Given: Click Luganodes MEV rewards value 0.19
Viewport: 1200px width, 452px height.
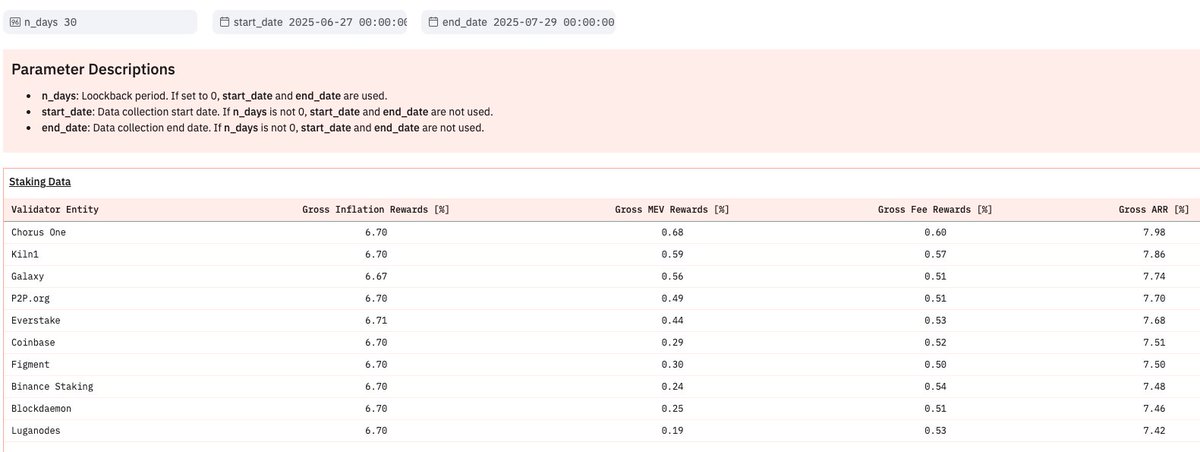Looking at the screenshot, I should point(672,430).
